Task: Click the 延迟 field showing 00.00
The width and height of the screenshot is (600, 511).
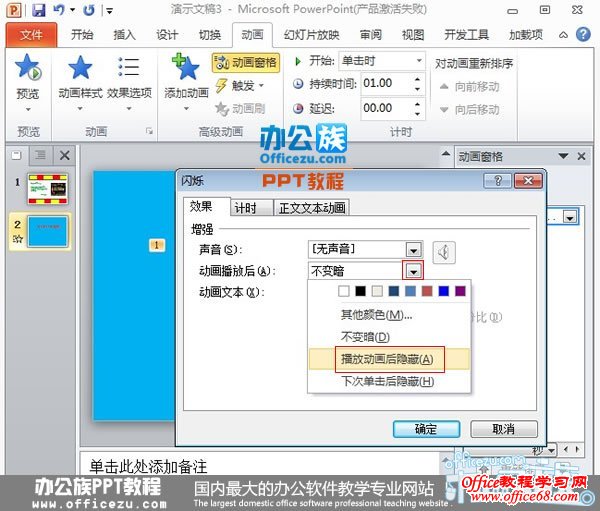Action: (385, 108)
